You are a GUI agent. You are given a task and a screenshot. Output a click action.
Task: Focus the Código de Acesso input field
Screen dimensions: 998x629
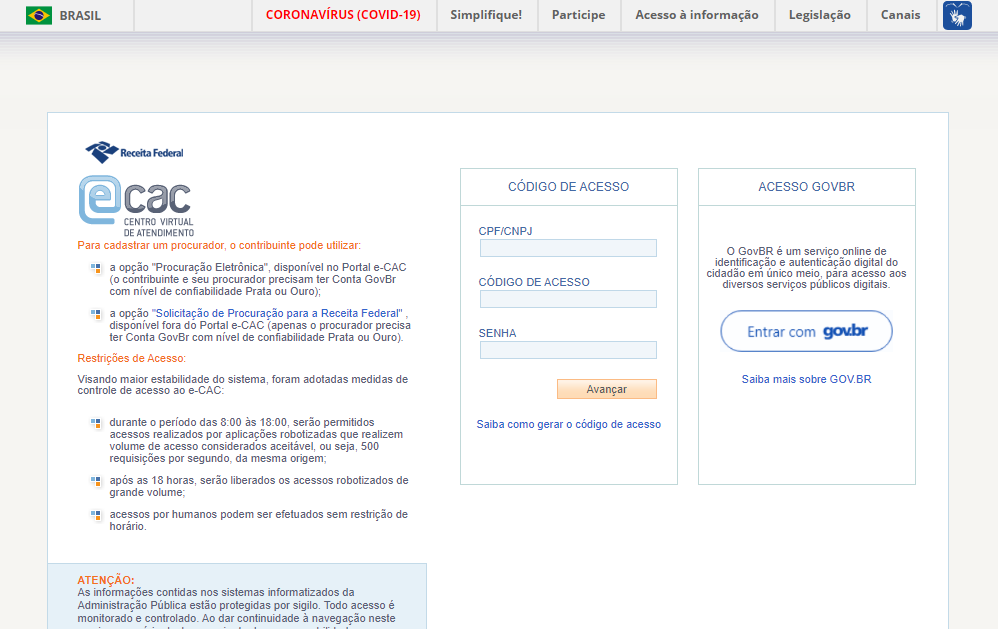[x=568, y=299]
